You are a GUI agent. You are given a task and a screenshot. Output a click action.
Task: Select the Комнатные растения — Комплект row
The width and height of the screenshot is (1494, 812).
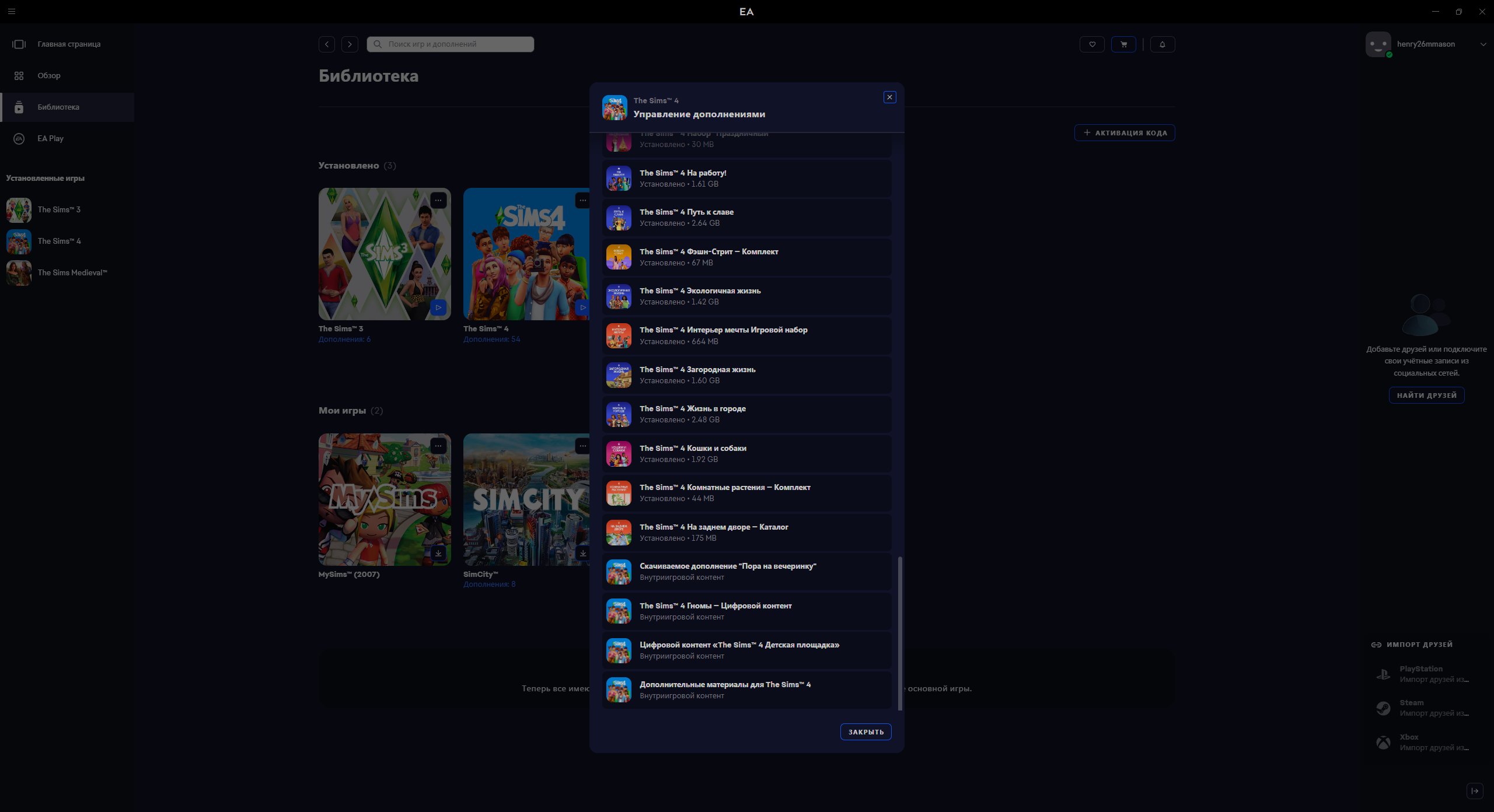click(x=747, y=493)
